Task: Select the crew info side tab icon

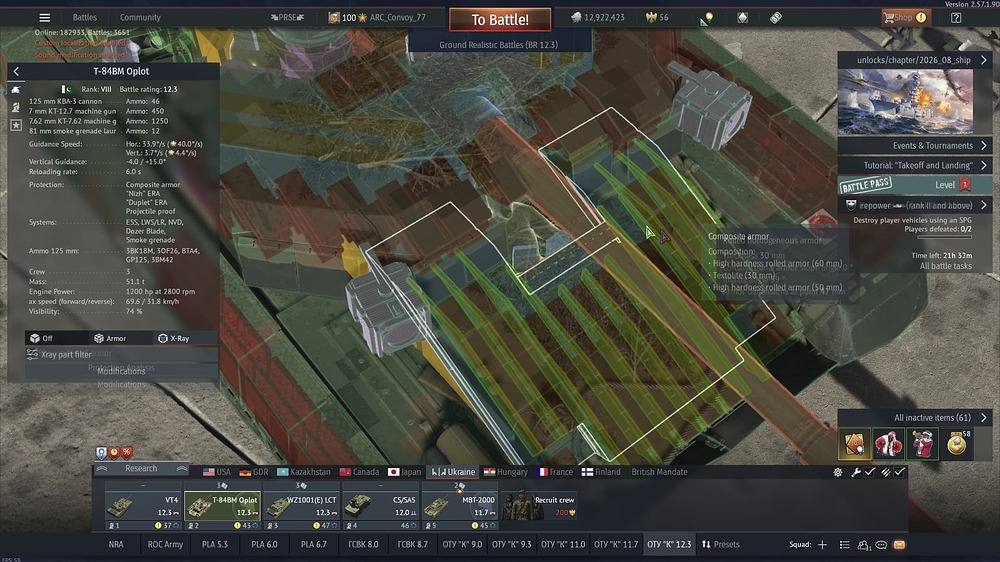Action: (x=16, y=107)
